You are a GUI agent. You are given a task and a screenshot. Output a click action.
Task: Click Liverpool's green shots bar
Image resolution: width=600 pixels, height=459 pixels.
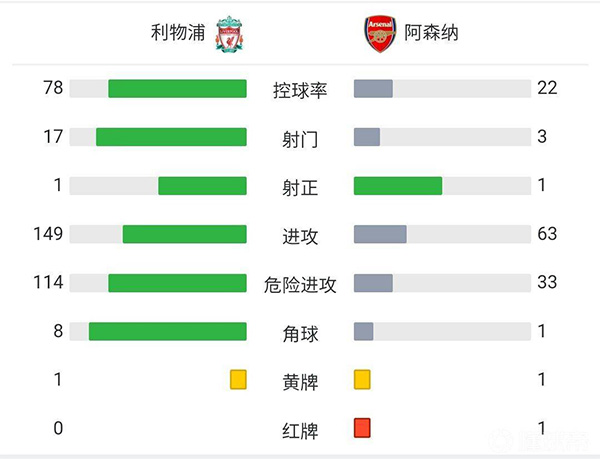coord(171,137)
